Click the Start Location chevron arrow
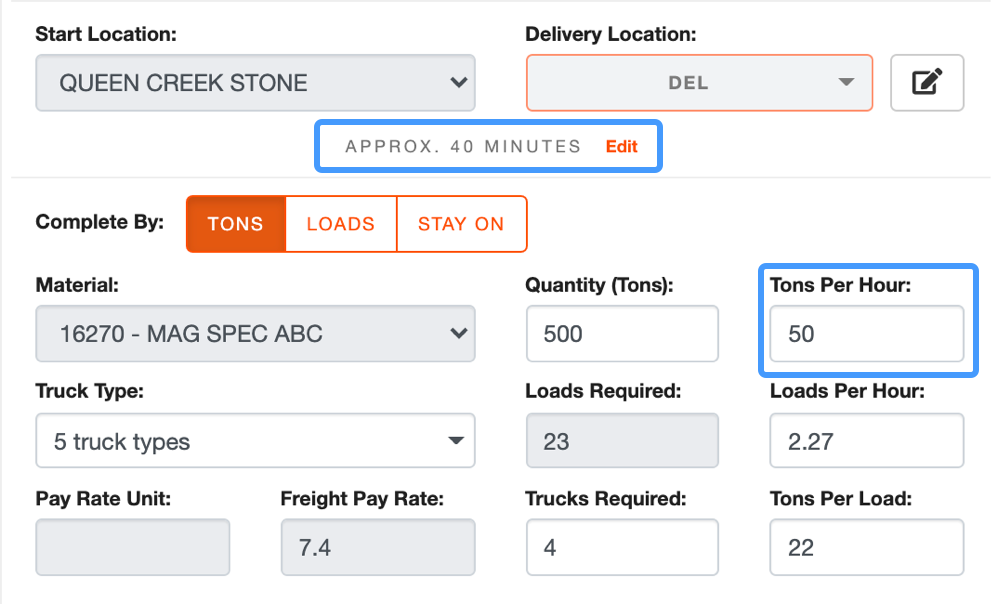The height and width of the screenshot is (604, 998). [458, 83]
